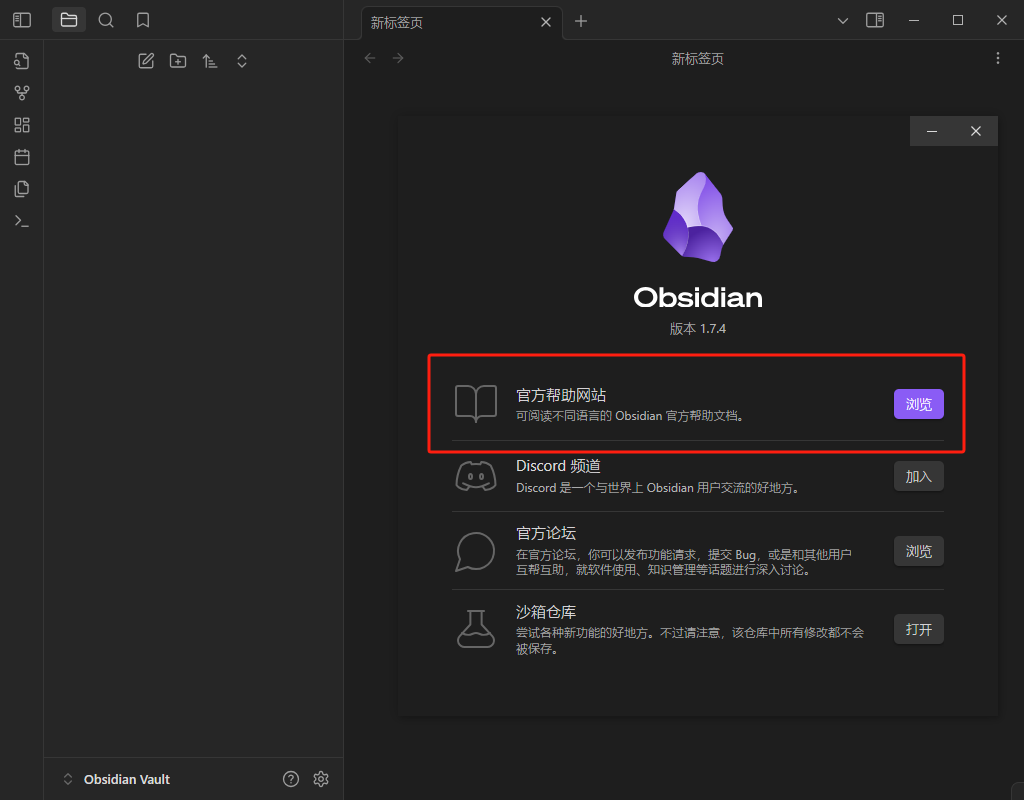Viewport: 1024px width, 800px height.
Task: Join the Discord channel
Action: coord(918,476)
